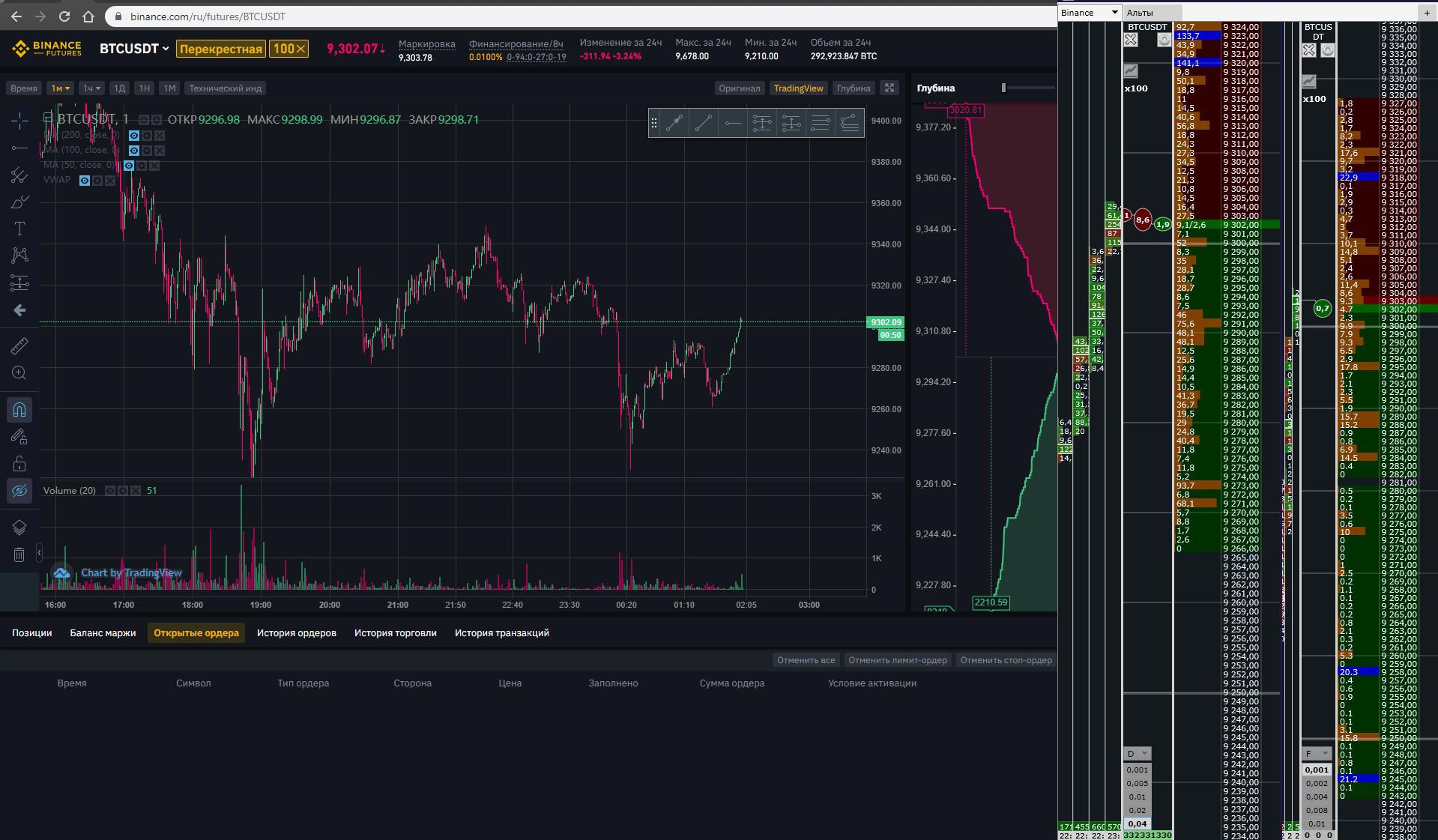
Task: Remove the Volume indicator
Action: pyautogui.click(x=136, y=491)
